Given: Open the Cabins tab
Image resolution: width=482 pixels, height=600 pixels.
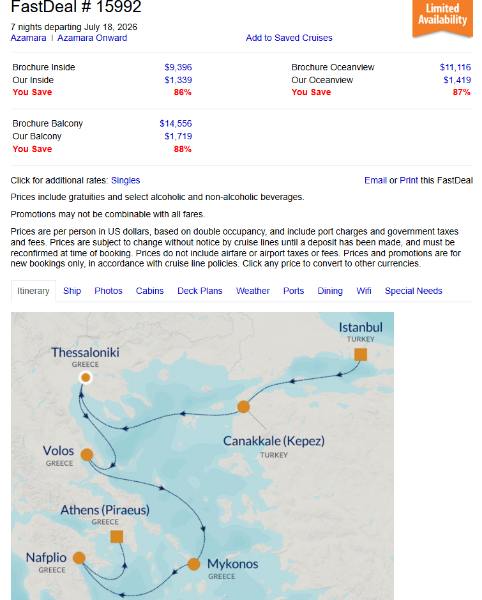Looking at the screenshot, I should click(x=150, y=291).
